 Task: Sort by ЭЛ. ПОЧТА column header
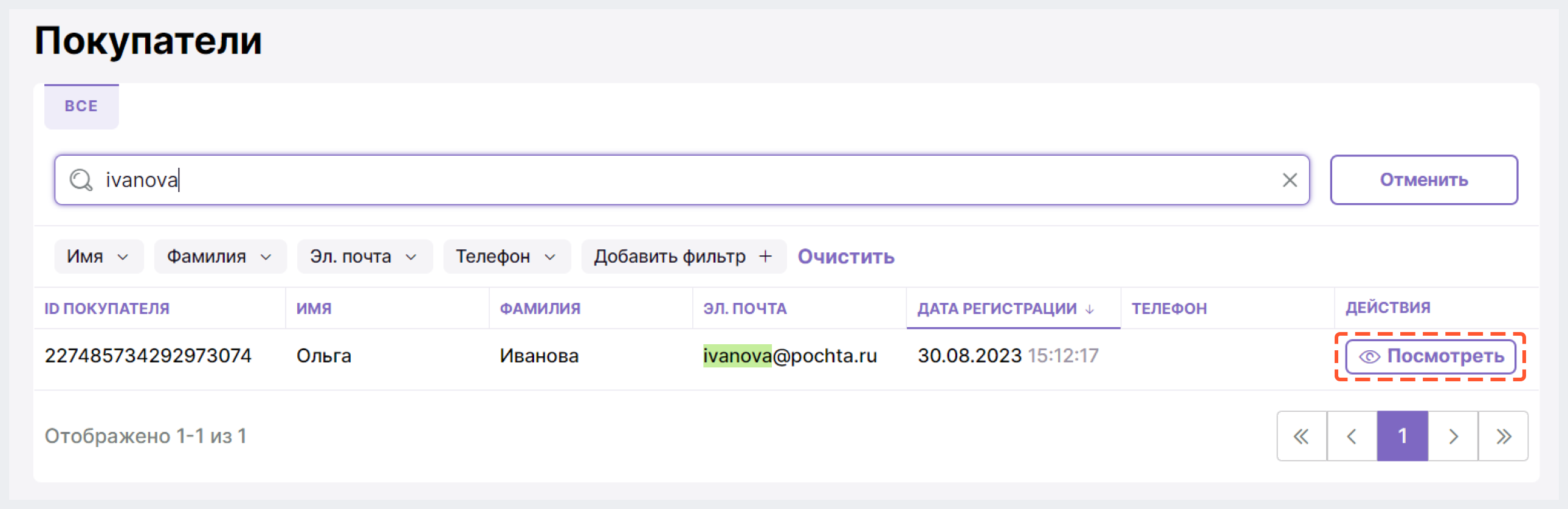pyautogui.click(x=745, y=309)
